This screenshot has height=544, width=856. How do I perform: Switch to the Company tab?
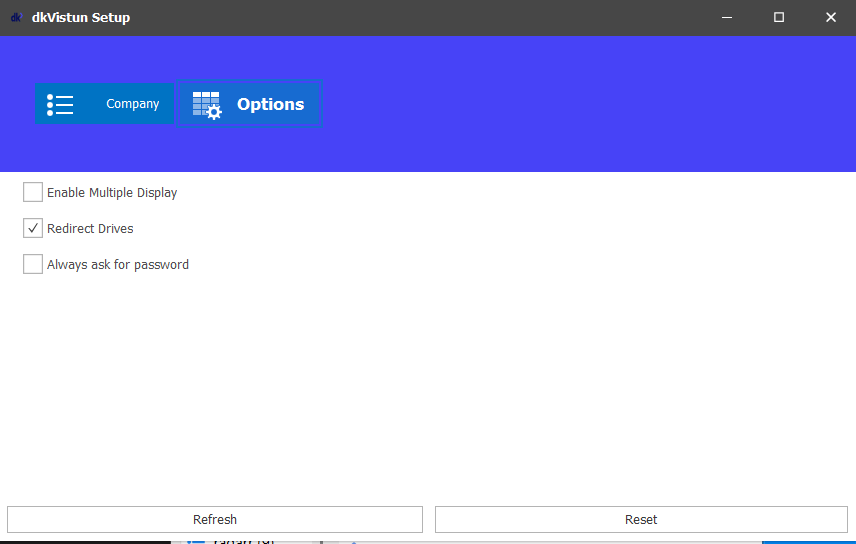(x=132, y=104)
